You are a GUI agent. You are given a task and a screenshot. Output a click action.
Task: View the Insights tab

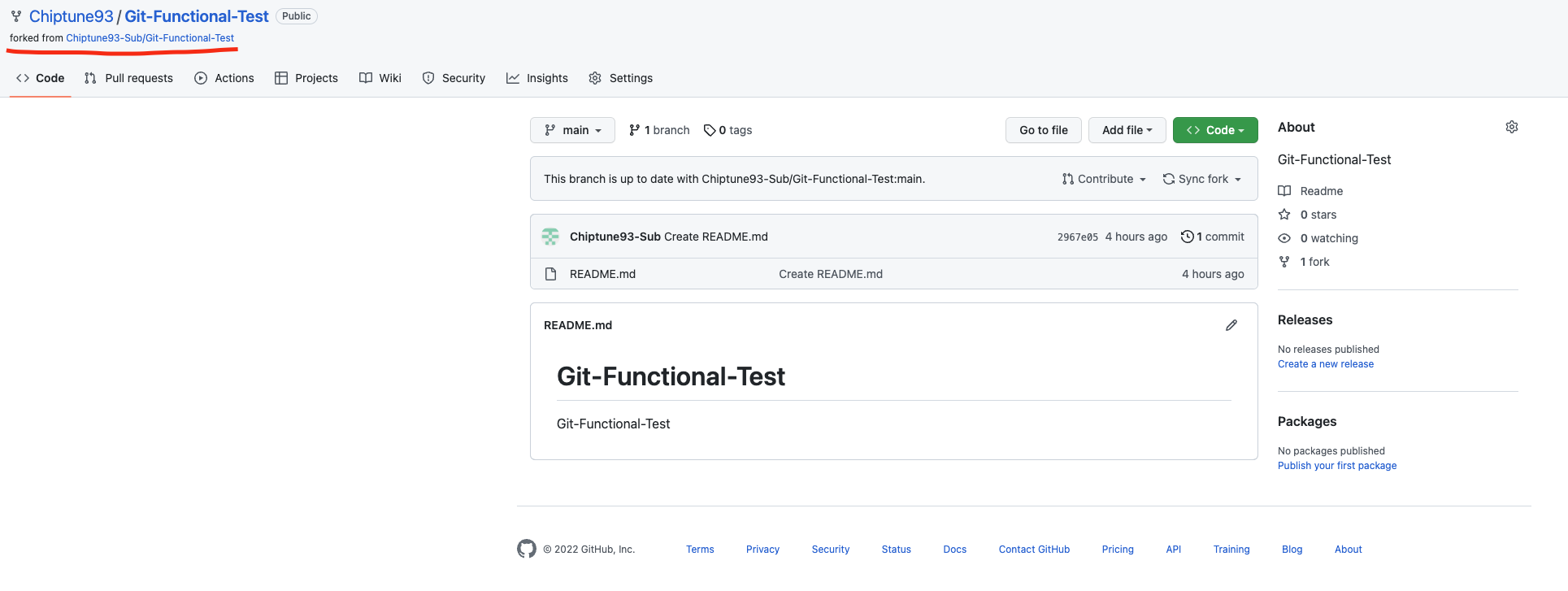[537, 78]
